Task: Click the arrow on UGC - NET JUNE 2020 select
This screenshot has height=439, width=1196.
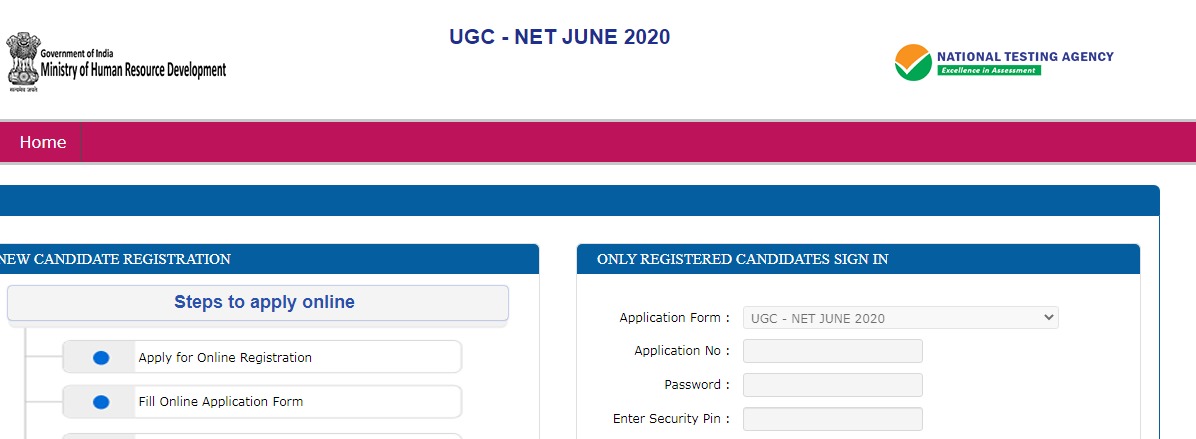Action: point(1048,318)
